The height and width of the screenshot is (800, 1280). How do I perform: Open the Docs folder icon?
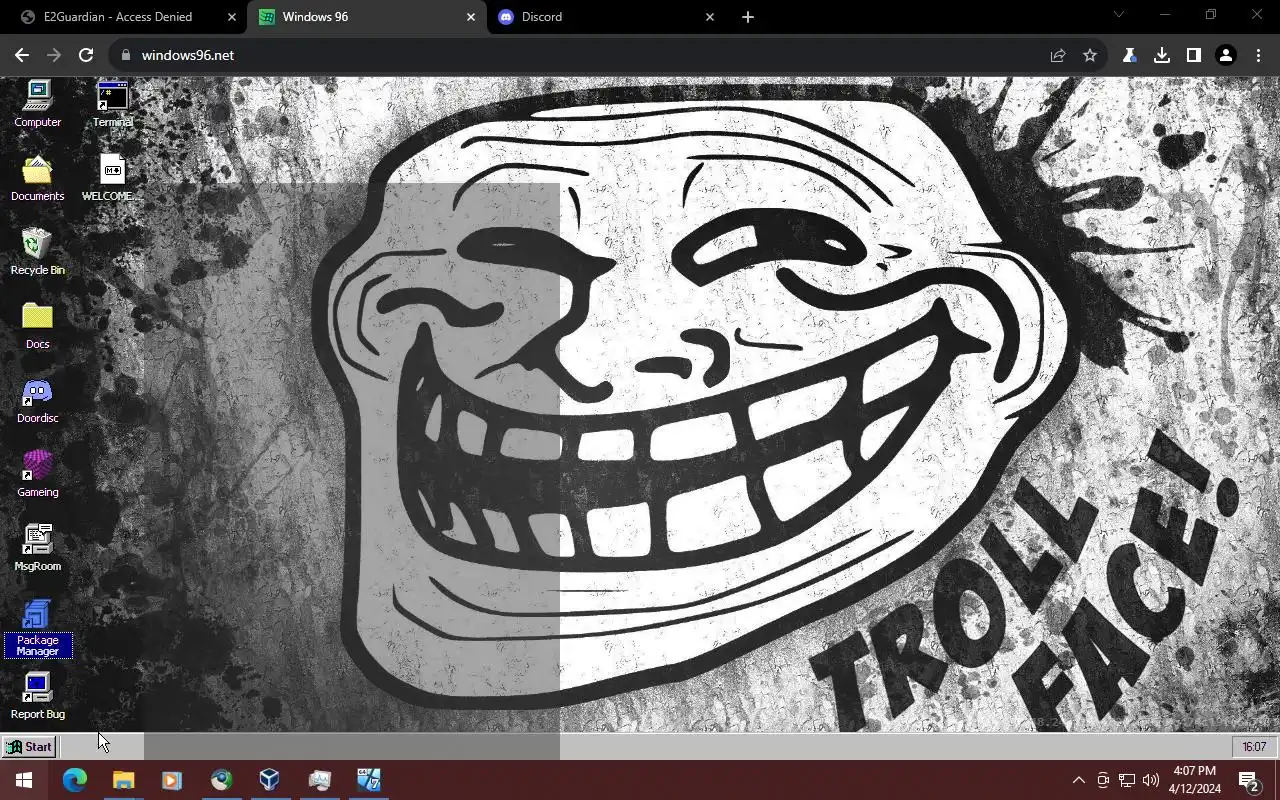37,326
